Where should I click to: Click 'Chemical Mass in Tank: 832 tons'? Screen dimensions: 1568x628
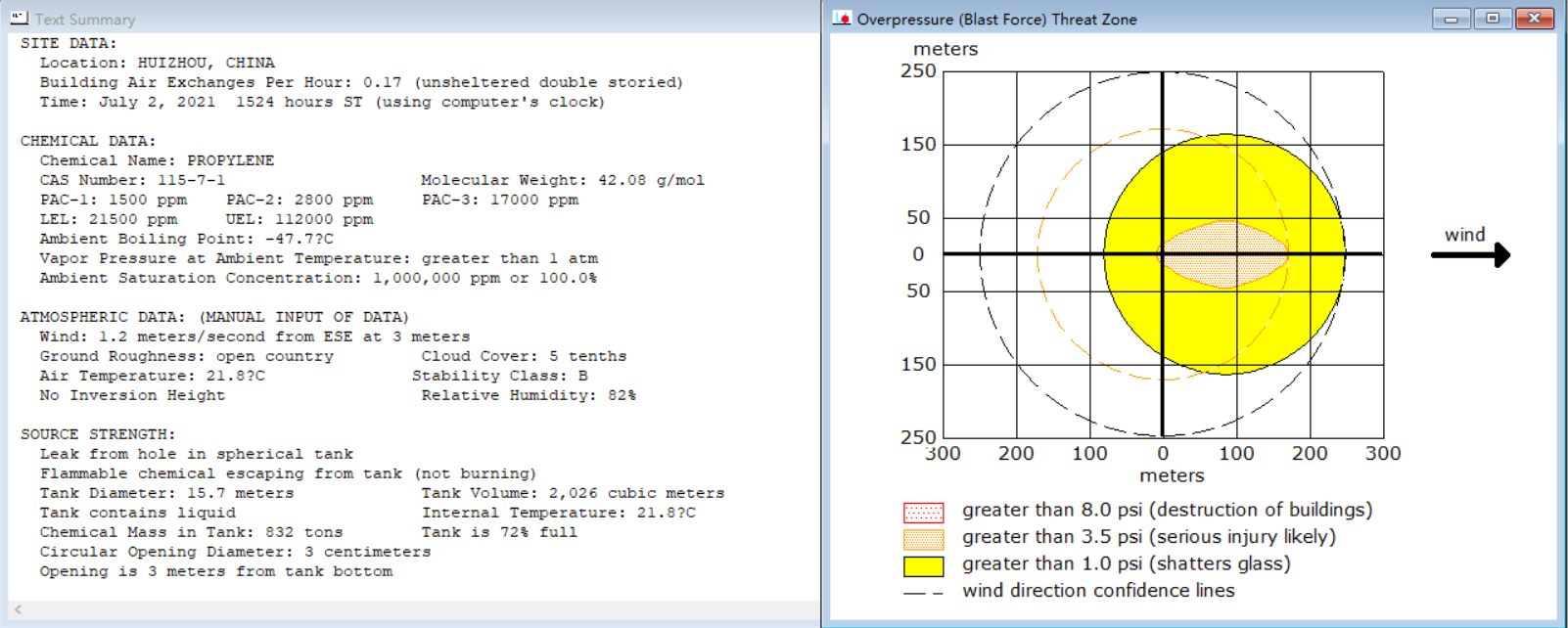[x=192, y=532]
